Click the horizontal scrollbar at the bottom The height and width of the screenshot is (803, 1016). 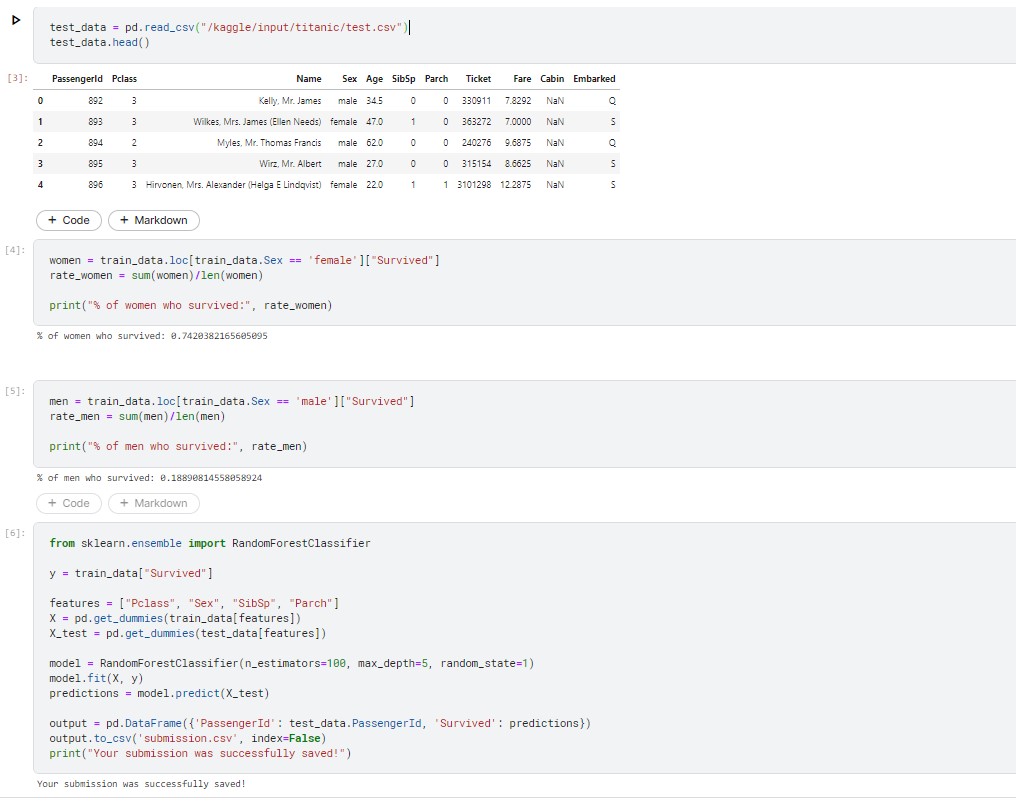click(x=500, y=799)
